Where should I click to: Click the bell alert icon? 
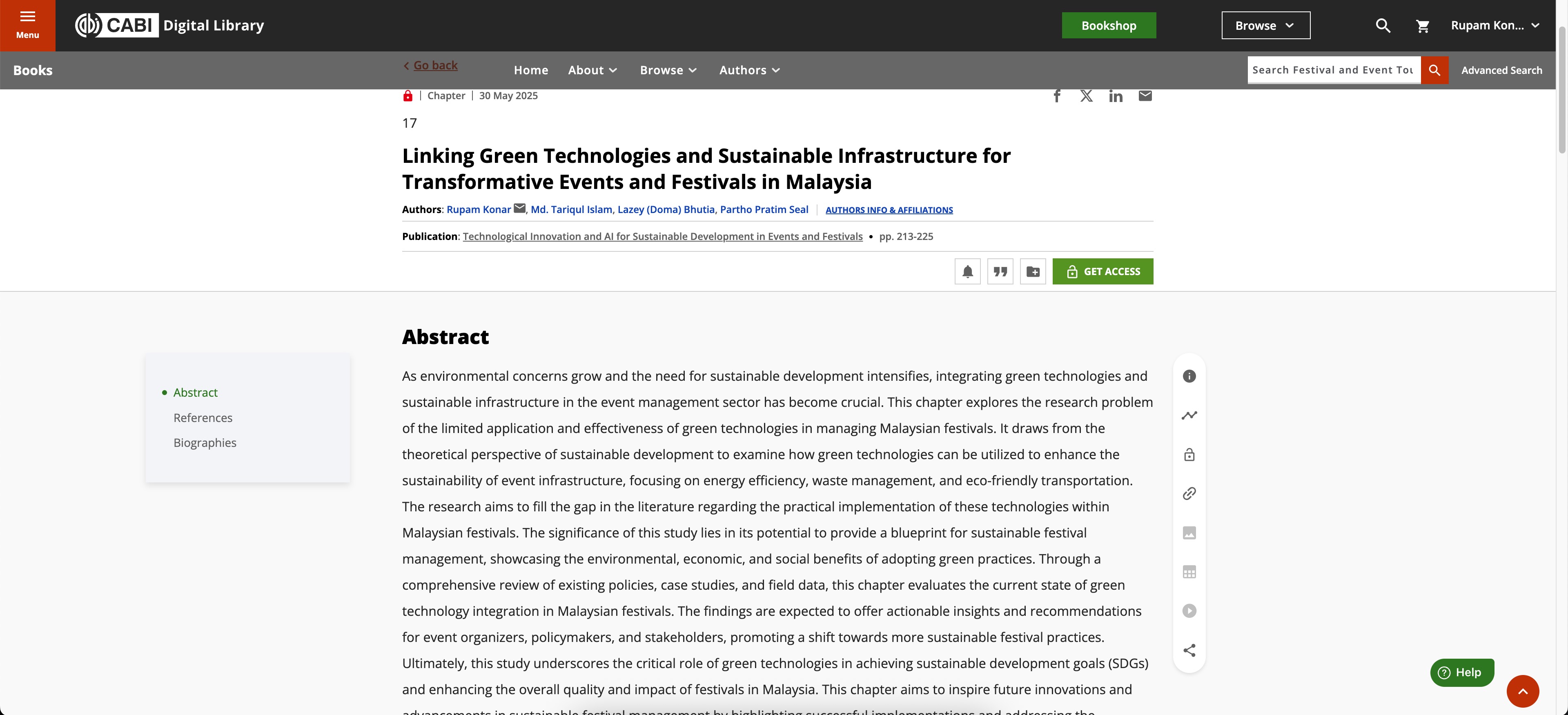pyautogui.click(x=967, y=271)
